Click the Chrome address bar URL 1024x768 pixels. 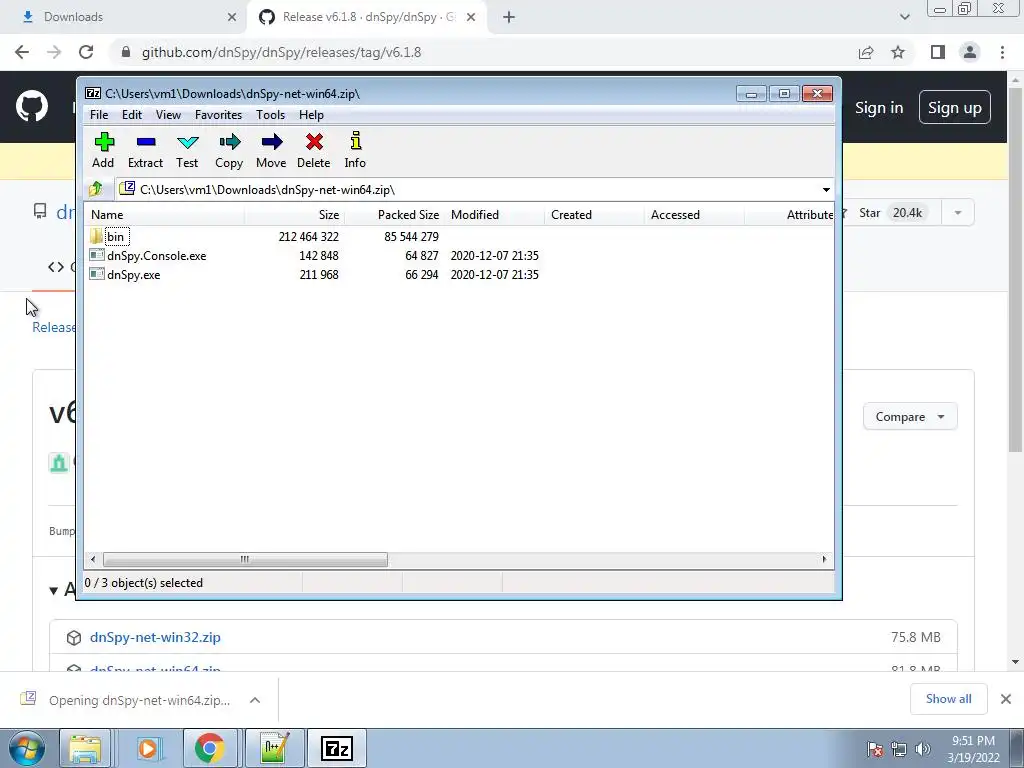click(x=281, y=52)
